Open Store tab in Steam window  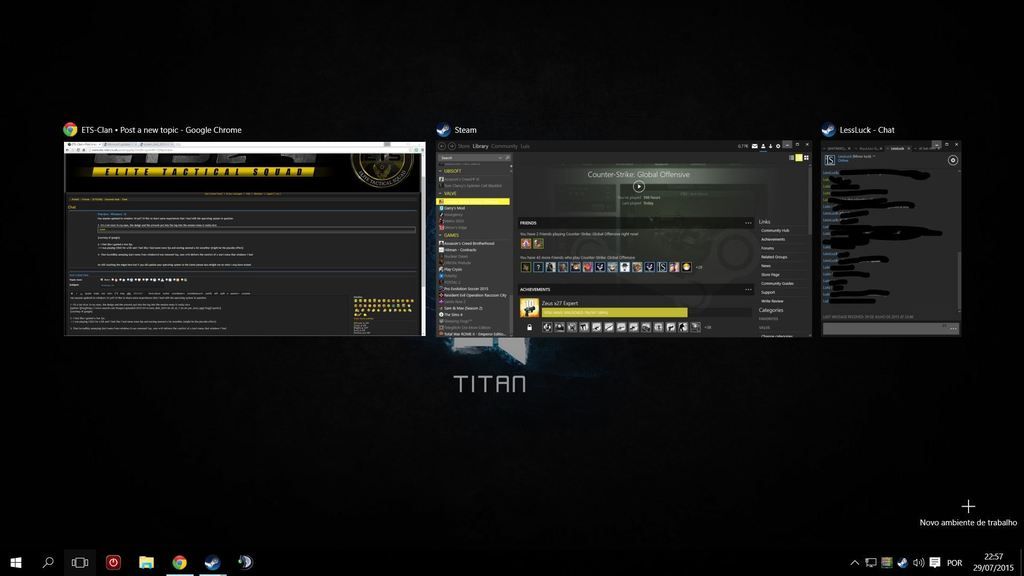coord(464,146)
